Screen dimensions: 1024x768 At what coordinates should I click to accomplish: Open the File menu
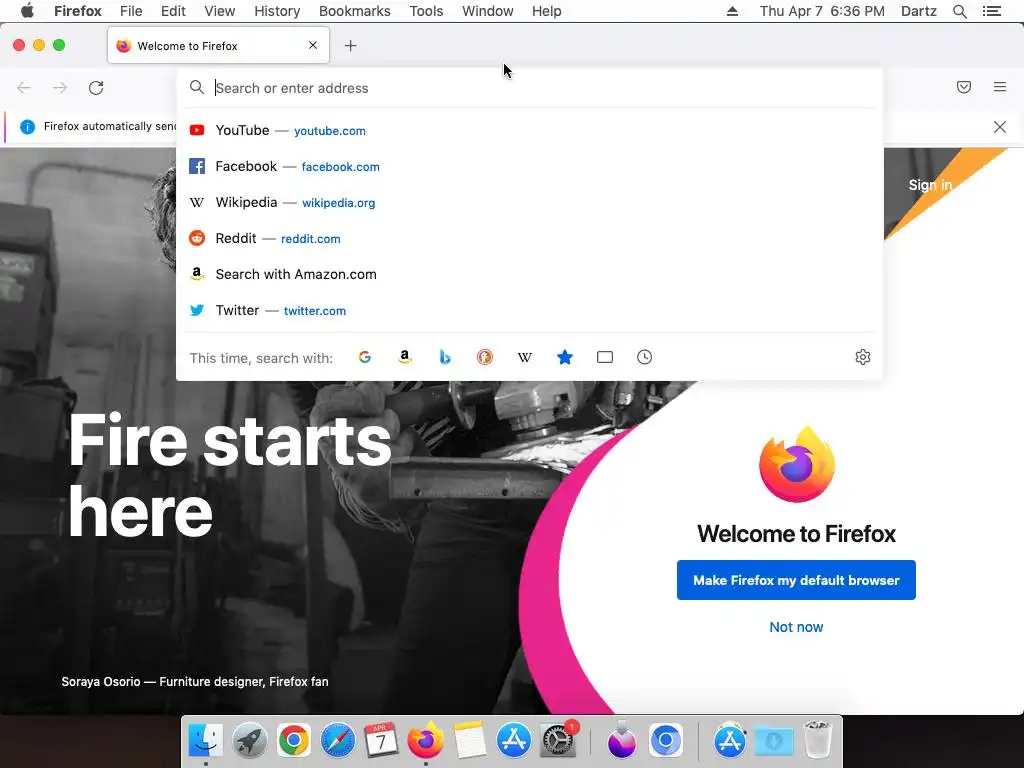pos(131,11)
